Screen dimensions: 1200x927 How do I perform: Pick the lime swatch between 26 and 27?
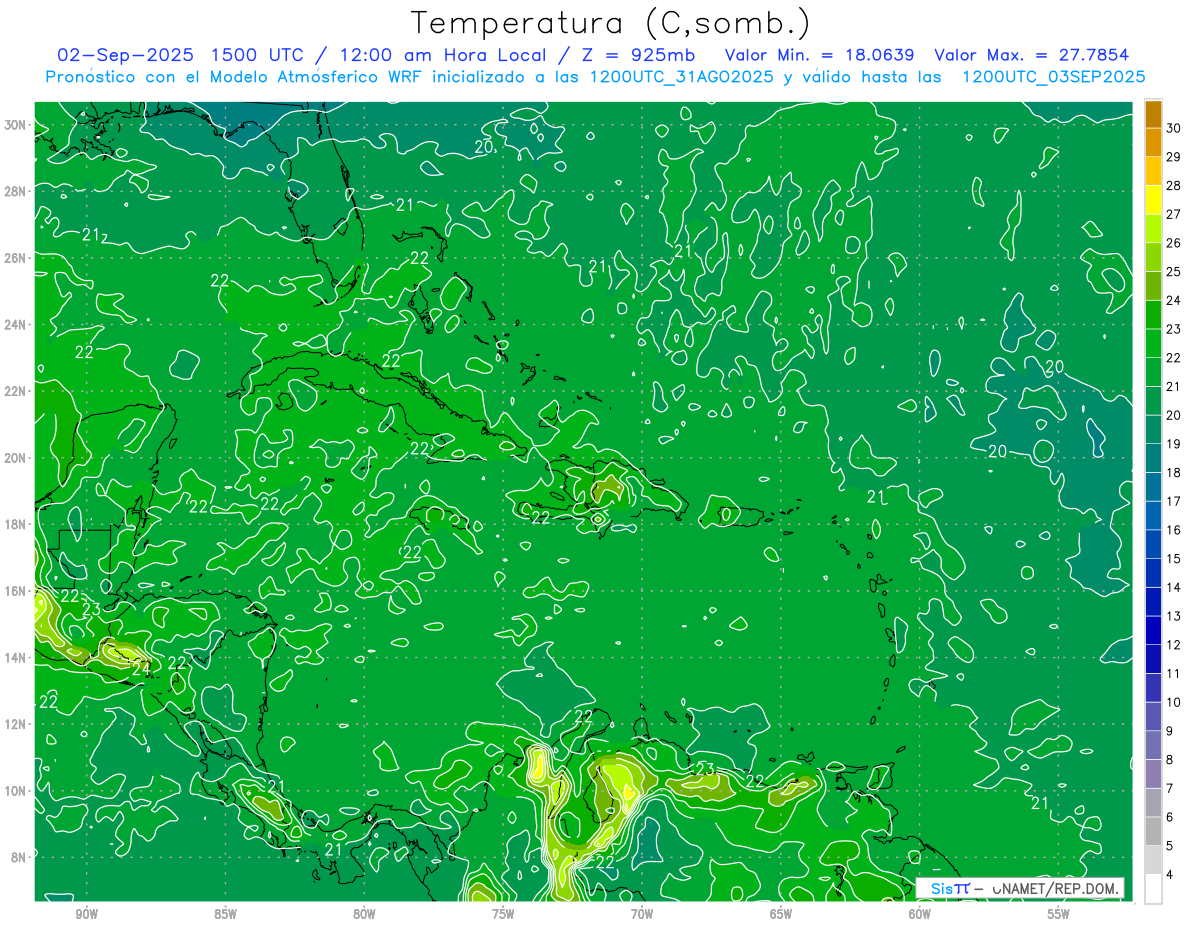(1153, 228)
